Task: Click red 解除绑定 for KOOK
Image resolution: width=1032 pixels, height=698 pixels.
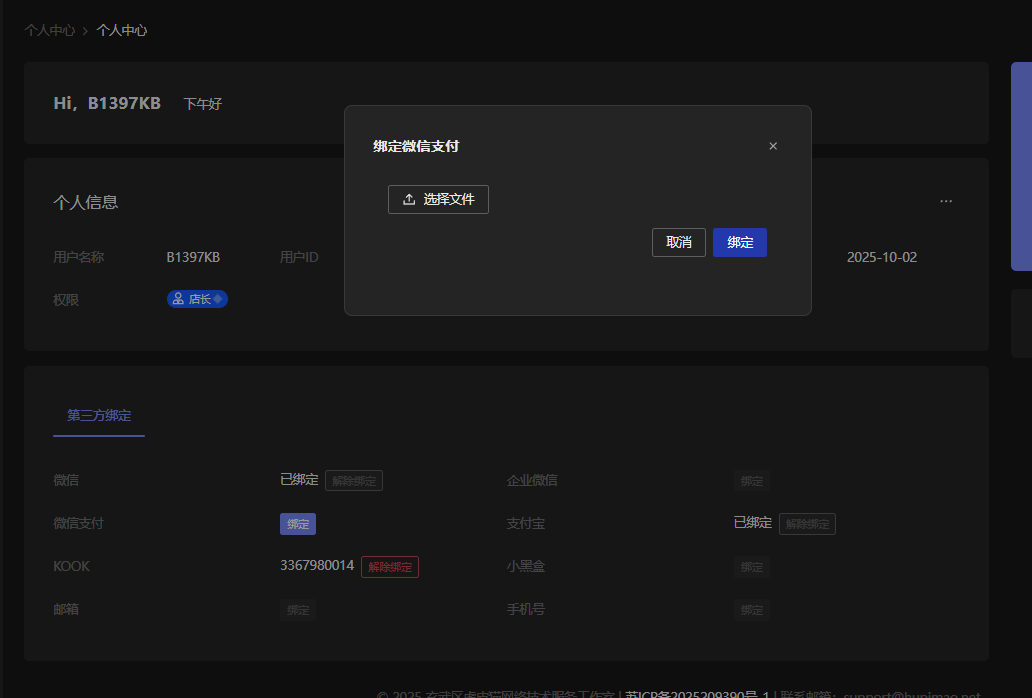Action: pyautogui.click(x=390, y=567)
